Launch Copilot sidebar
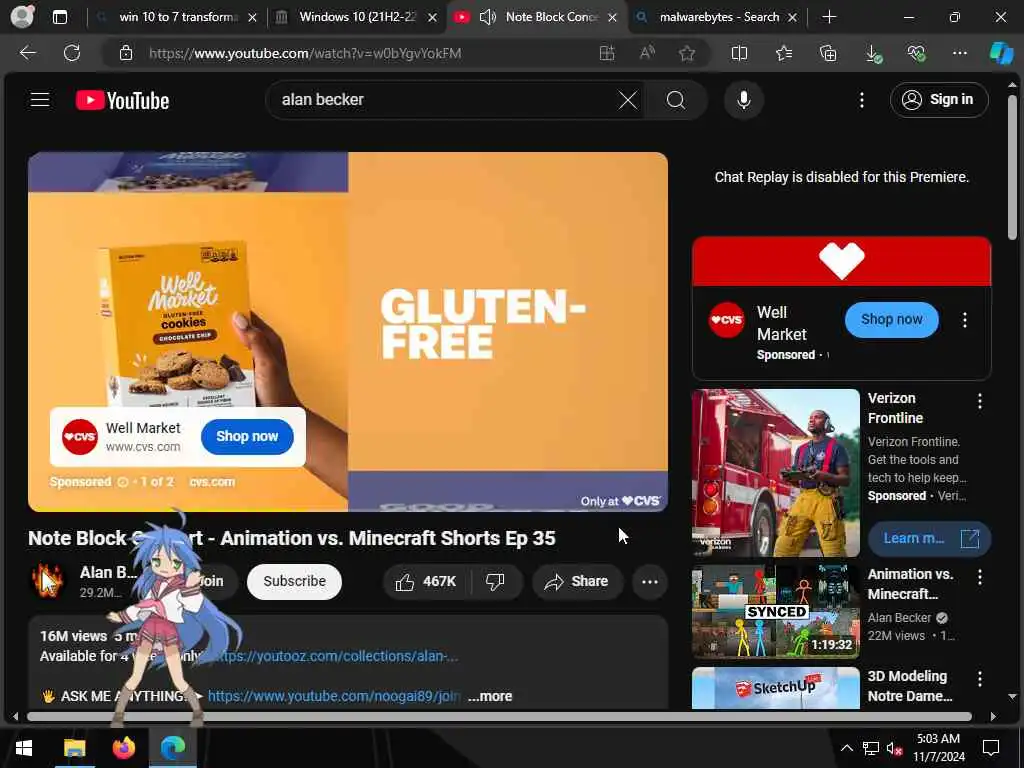This screenshot has width=1024, height=768. point(1001,53)
